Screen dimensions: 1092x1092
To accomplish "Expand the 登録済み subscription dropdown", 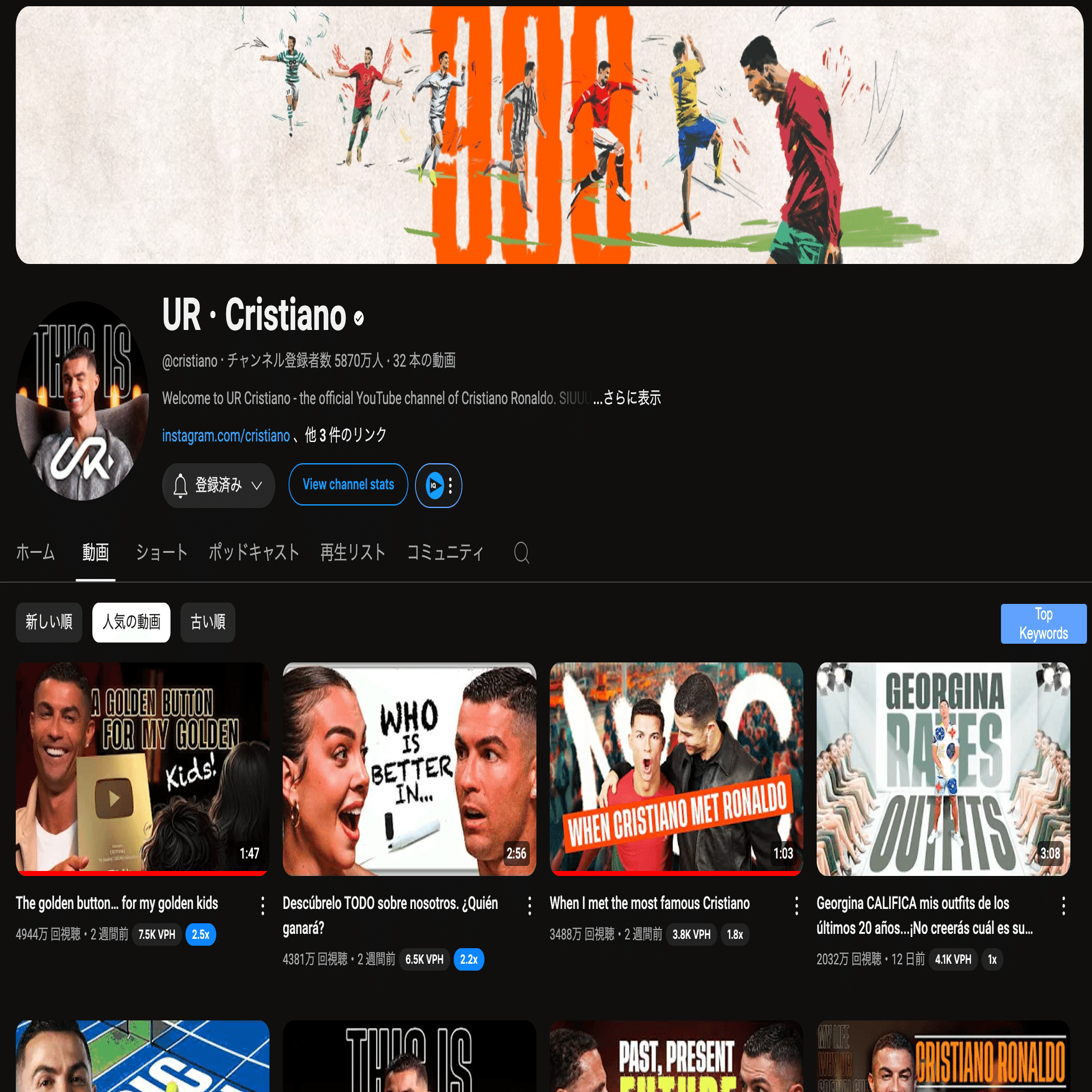I will coord(219,486).
